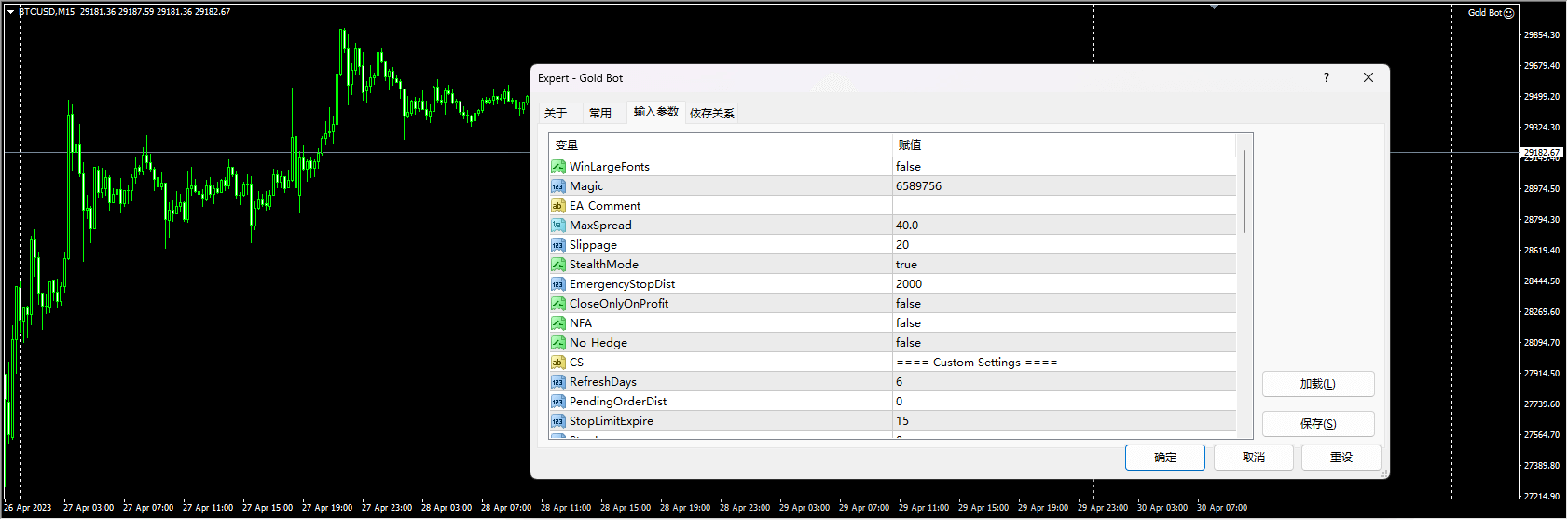Screen dimensions: 1568x520
Task: Toggle the StealthMode true value
Action: (1063, 265)
